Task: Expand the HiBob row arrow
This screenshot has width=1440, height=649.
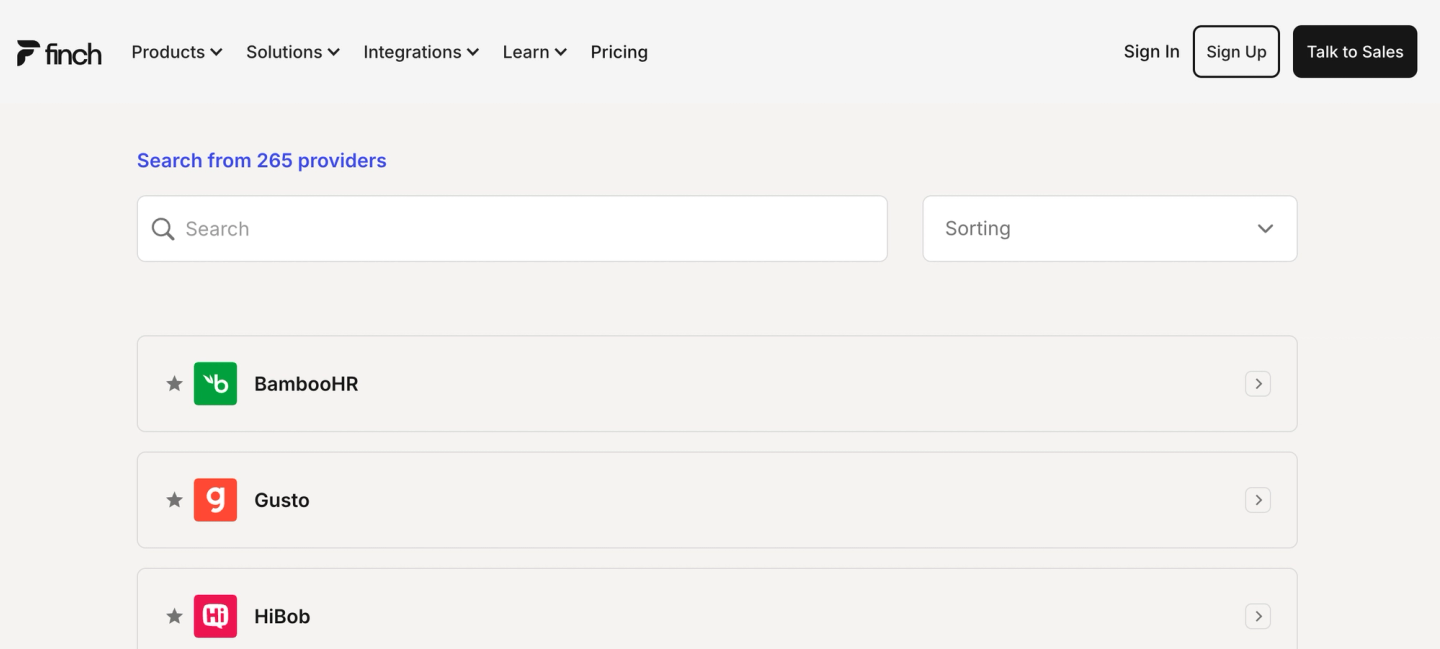Action: (1258, 616)
